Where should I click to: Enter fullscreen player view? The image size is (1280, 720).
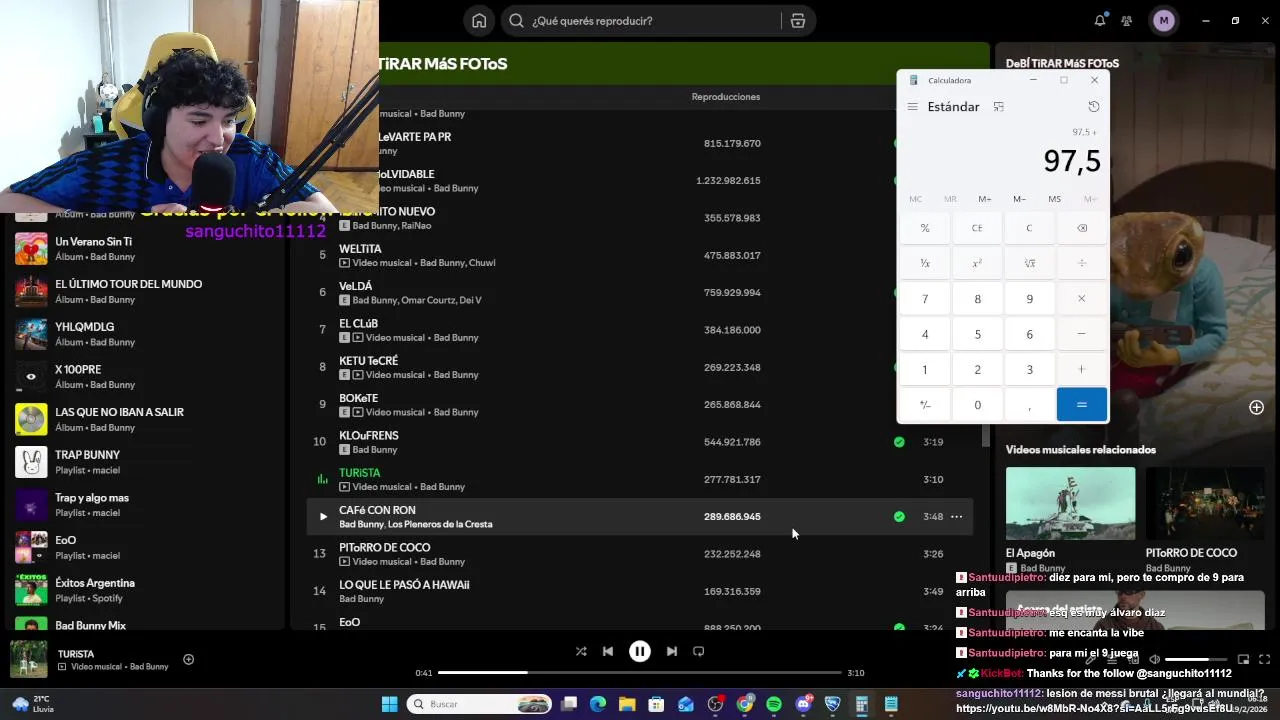pyautogui.click(x=1264, y=660)
